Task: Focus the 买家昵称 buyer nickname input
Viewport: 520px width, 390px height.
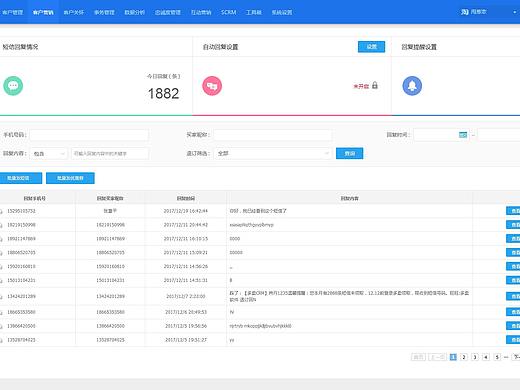Action: (x=273, y=135)
